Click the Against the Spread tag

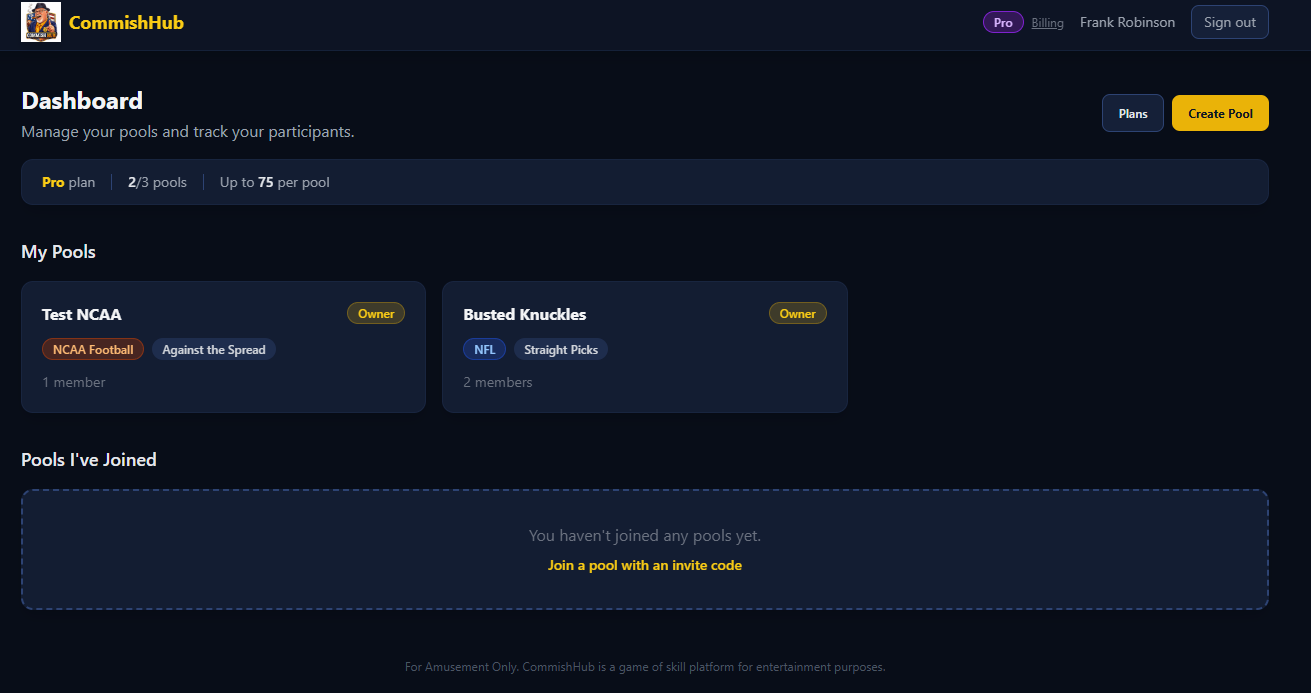coord(214,349)
